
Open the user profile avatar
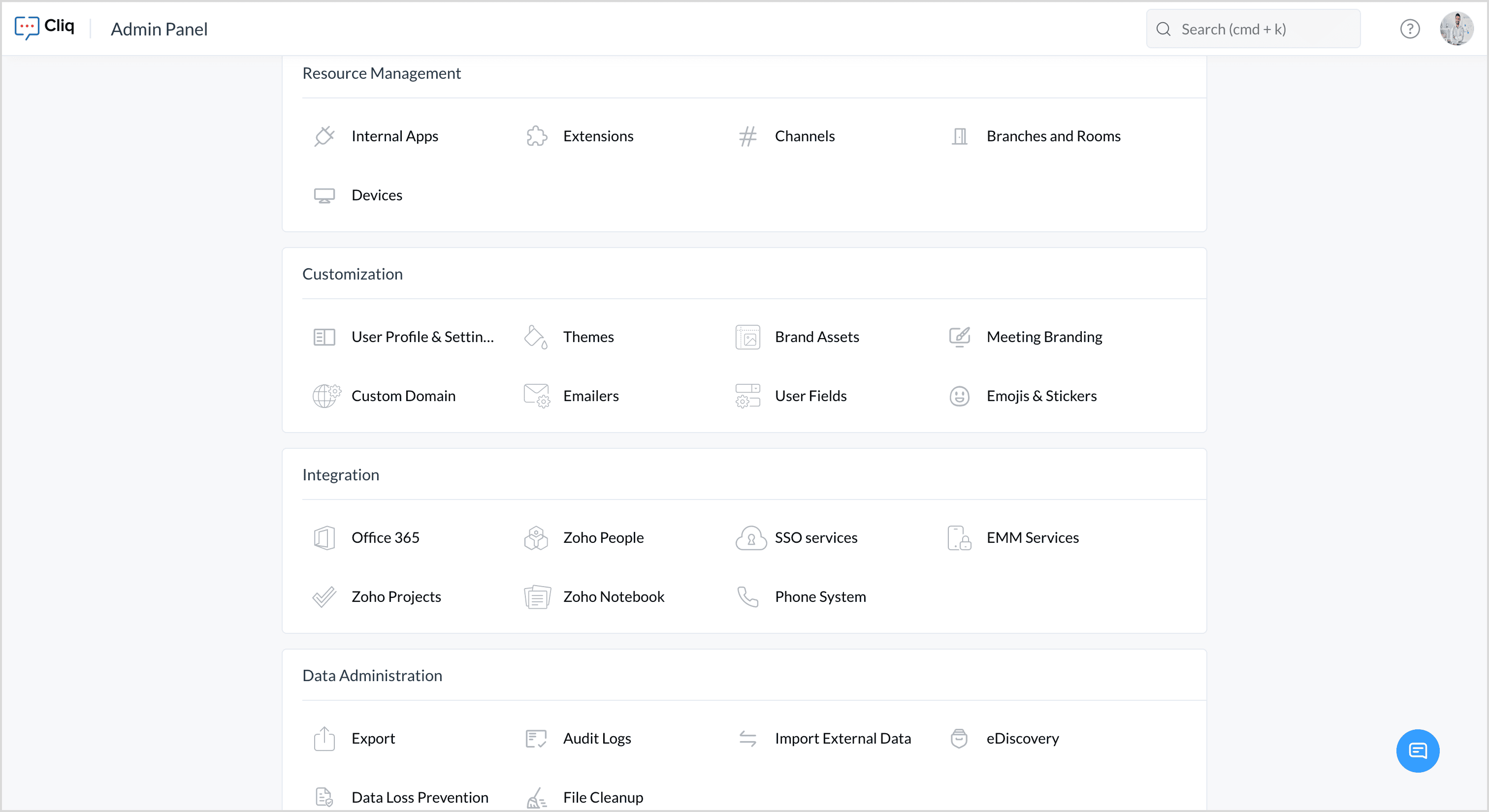tap(1456, 29)
